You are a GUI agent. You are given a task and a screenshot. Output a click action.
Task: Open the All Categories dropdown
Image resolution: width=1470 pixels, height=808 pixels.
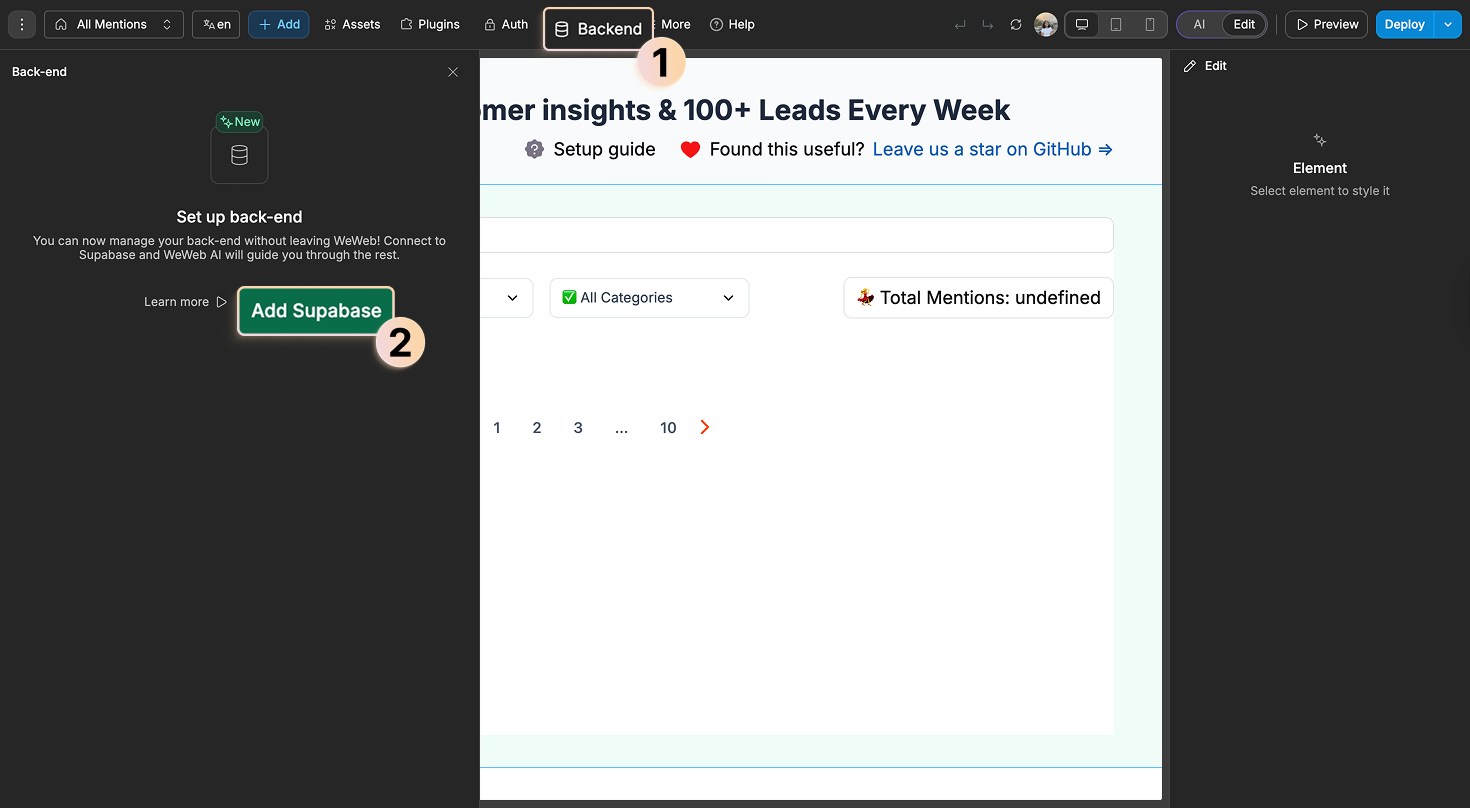[x=648, y=297]
